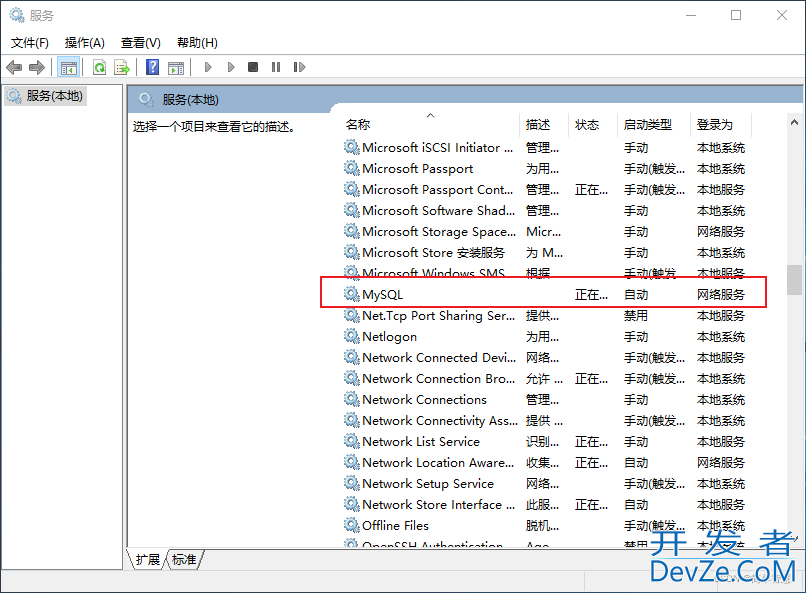This screenshot has width=806, height=593.
Task: Click the Back arrow toolbar icon
Action: tap(14, 67)
